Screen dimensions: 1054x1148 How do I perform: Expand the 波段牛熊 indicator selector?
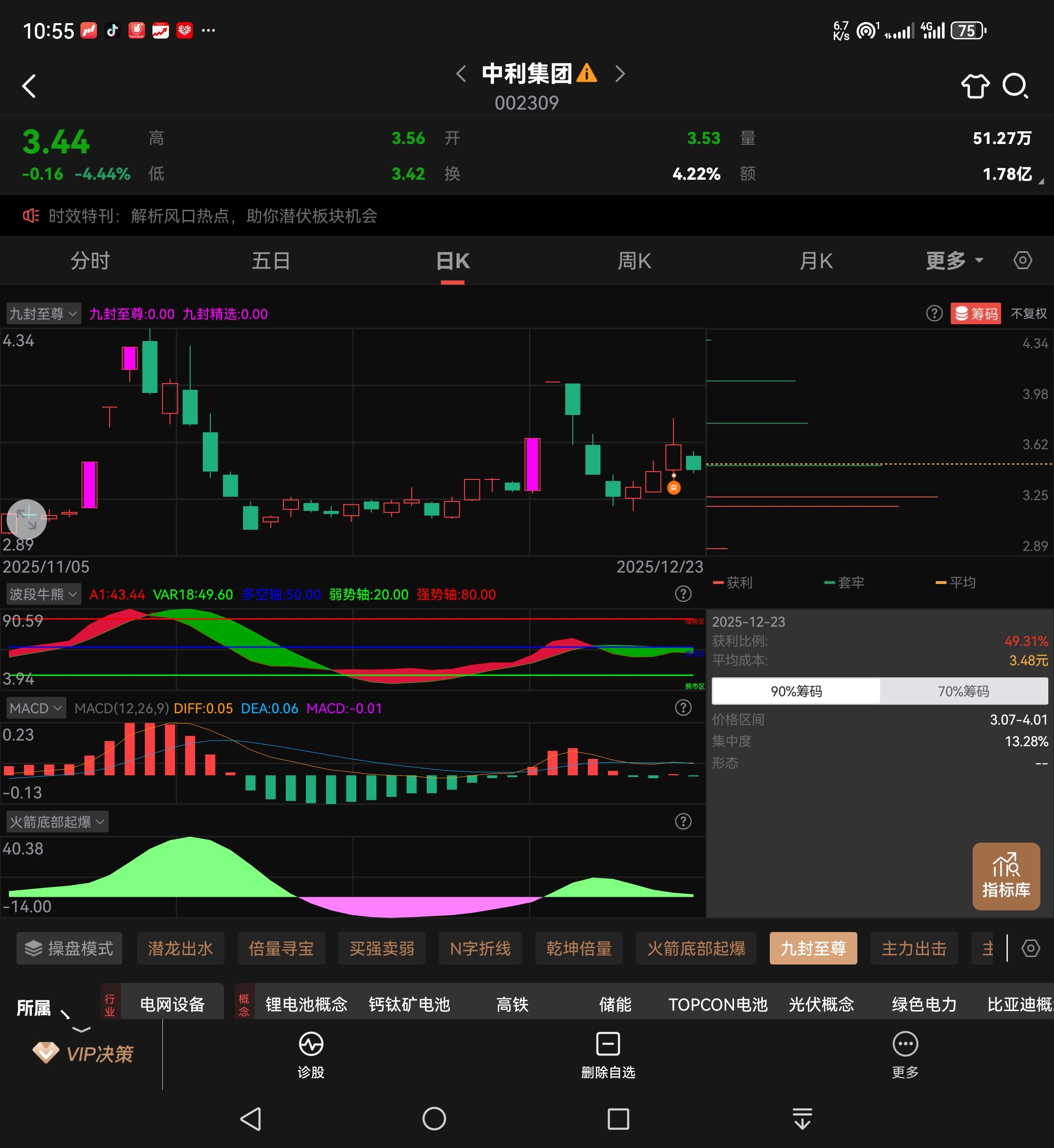coord(43,594)
